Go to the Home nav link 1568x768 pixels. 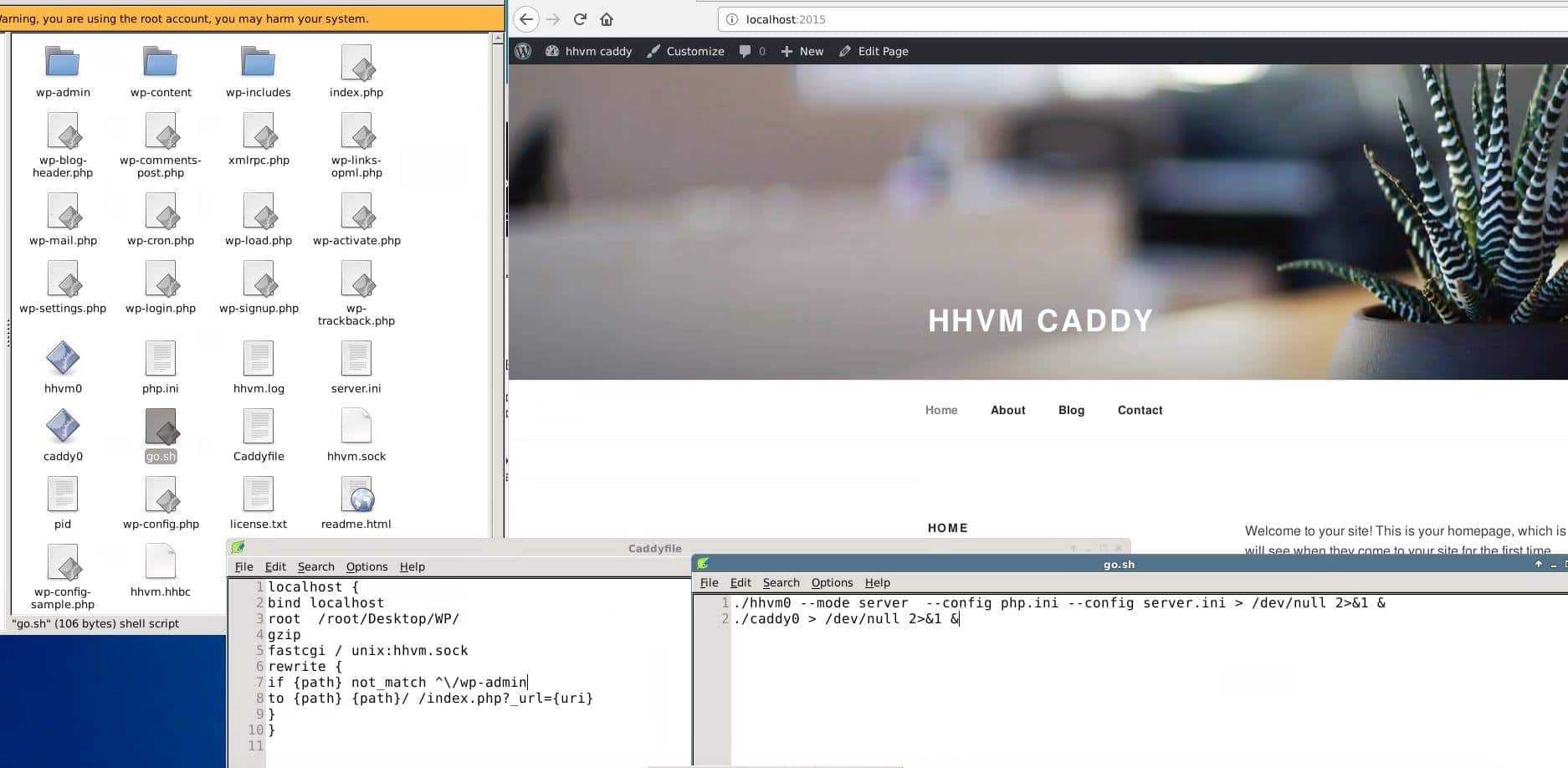941,410
